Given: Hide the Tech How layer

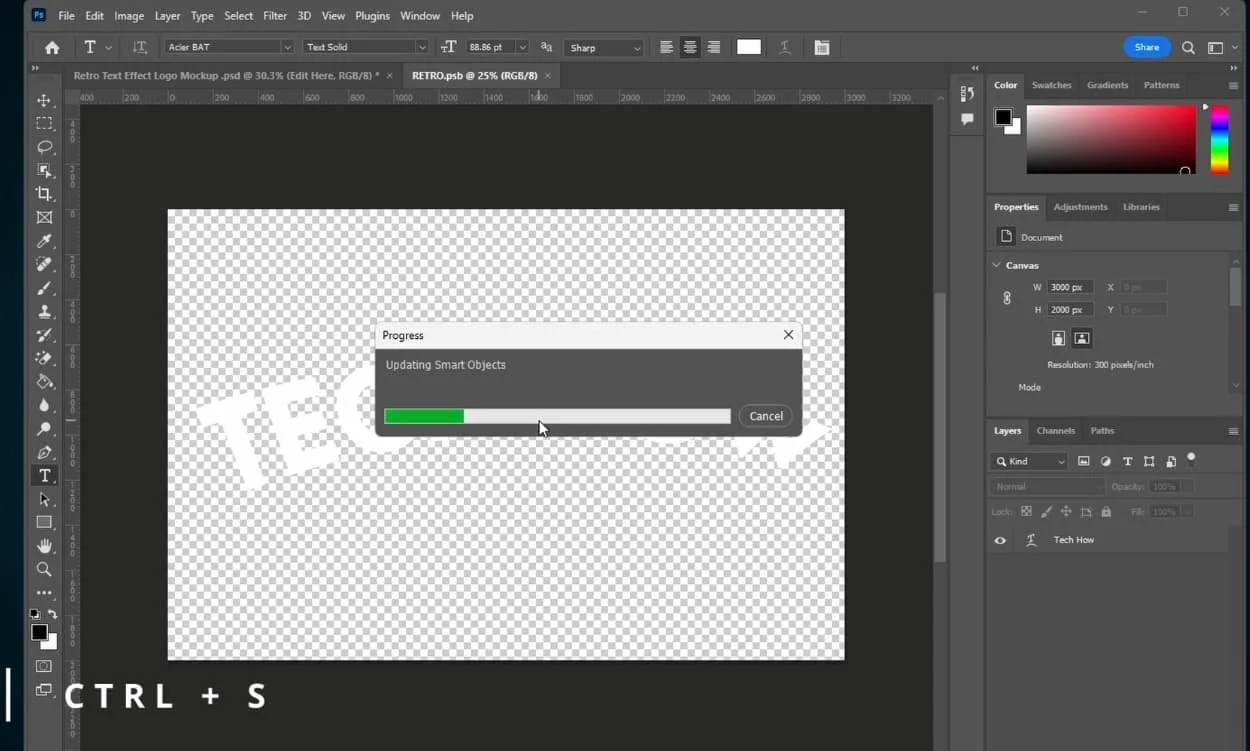Looking at the screenshot, I should 1000,540.
